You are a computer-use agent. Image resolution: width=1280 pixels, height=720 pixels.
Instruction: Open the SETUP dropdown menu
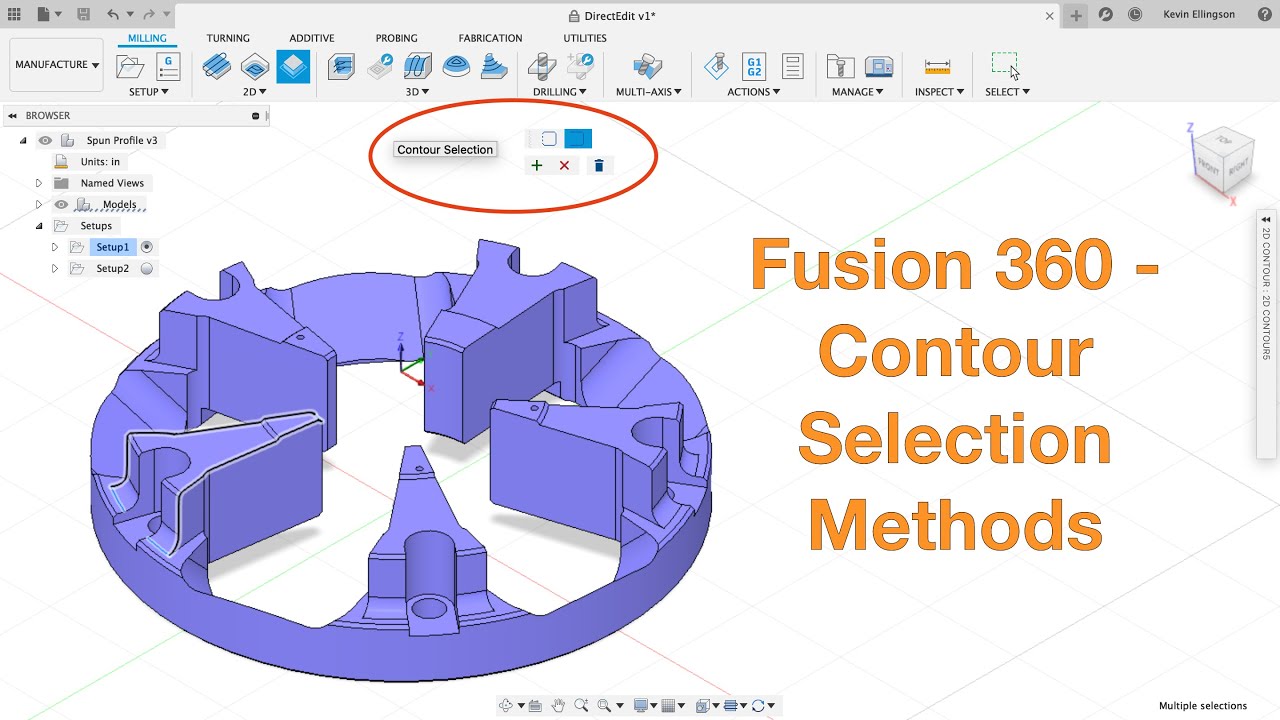(149, 92)
